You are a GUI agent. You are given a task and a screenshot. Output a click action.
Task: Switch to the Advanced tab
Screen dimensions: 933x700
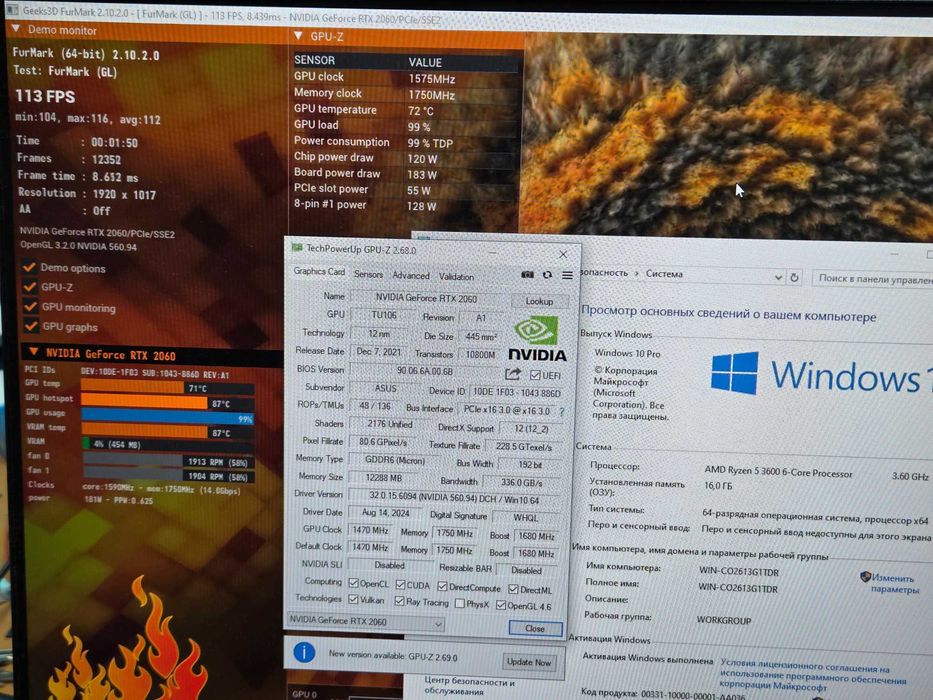coord(411,276)
